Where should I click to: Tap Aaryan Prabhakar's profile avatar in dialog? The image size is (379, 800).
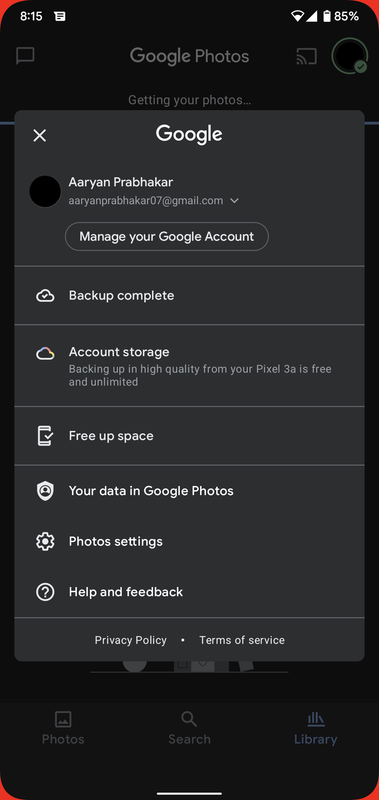tap(45, 191)
